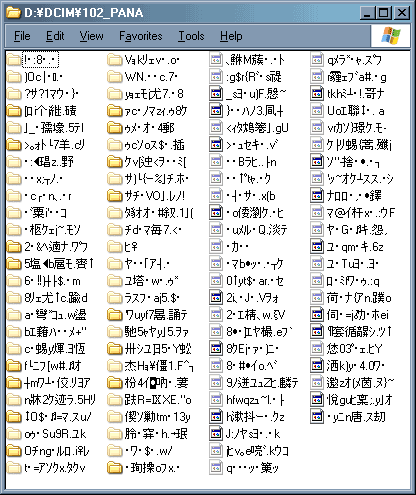Viewport: 416px width, 495px height.
Task: Click the folder name starting "馳5ャヤ"
Action: 156,332
